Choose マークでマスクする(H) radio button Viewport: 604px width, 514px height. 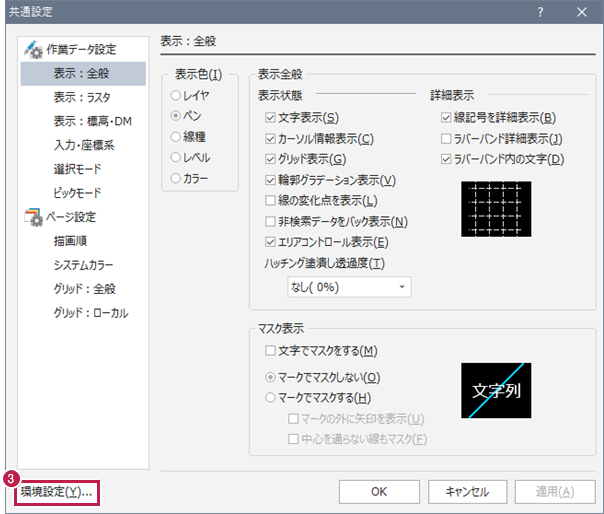270,397
